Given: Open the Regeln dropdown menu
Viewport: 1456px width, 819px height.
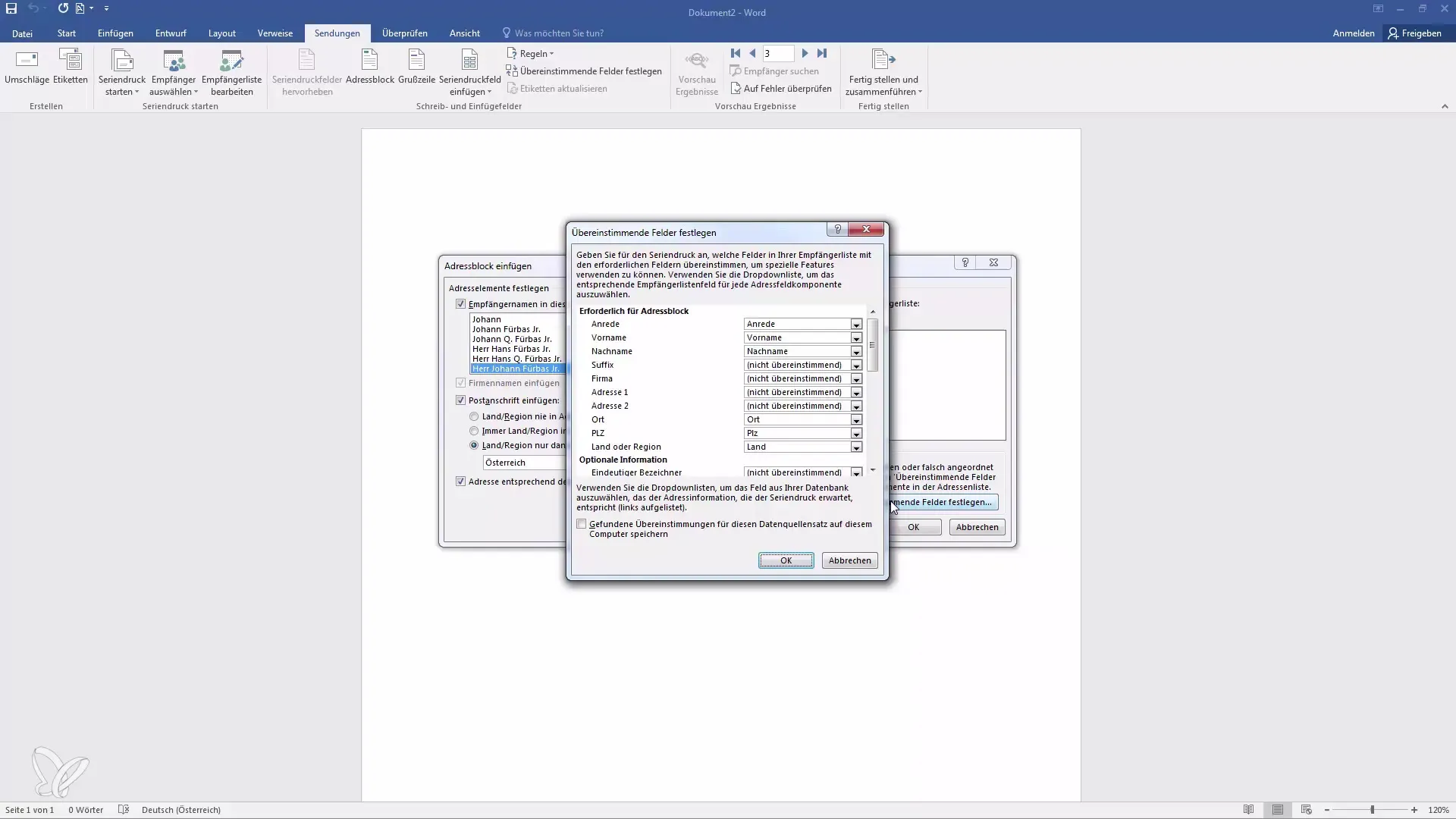Looking at the screenshot, I should [530, 54].
